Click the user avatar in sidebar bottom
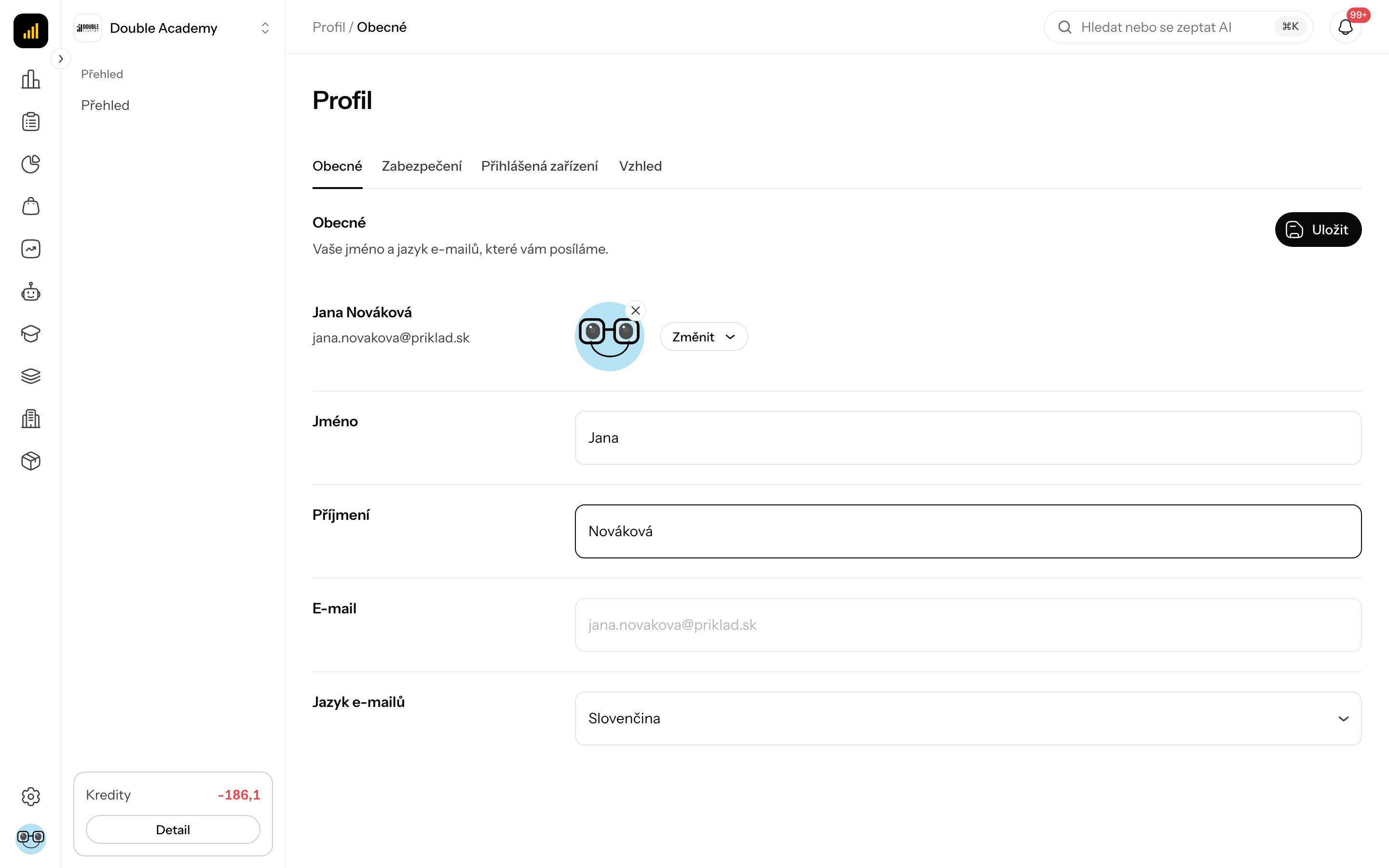 (30, 839)
